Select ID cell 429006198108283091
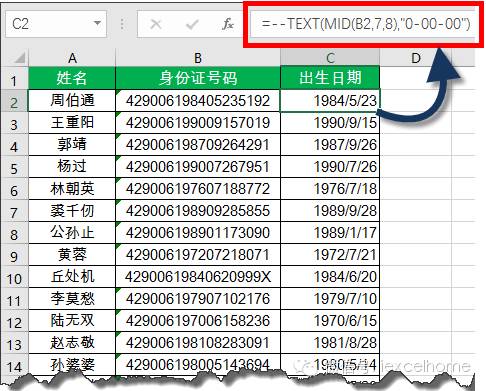 (198, 343)
